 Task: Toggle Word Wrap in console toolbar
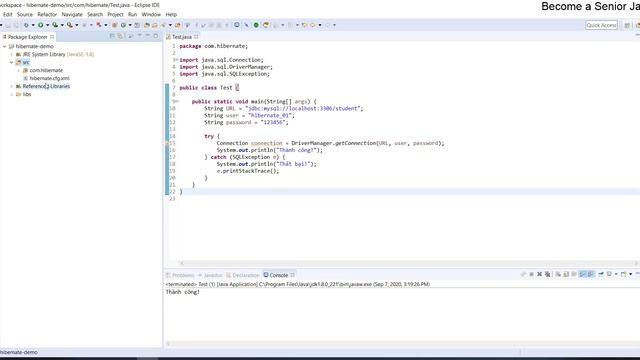[x=574, y=274]
